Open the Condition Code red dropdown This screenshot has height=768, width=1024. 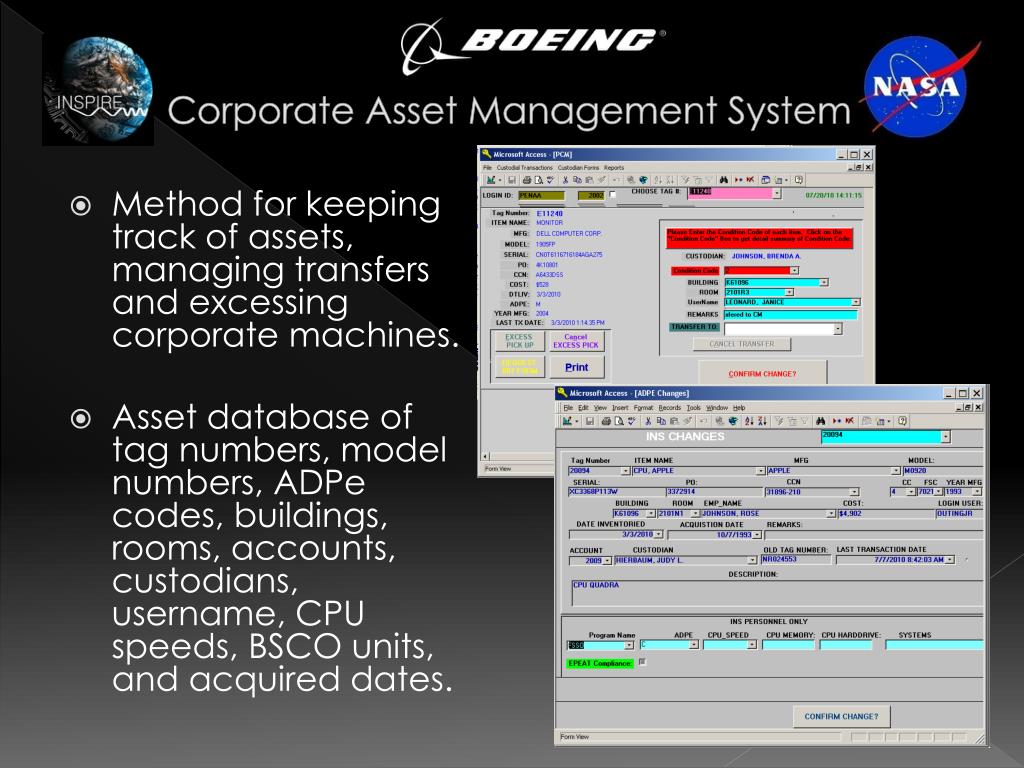coord(794,270)
